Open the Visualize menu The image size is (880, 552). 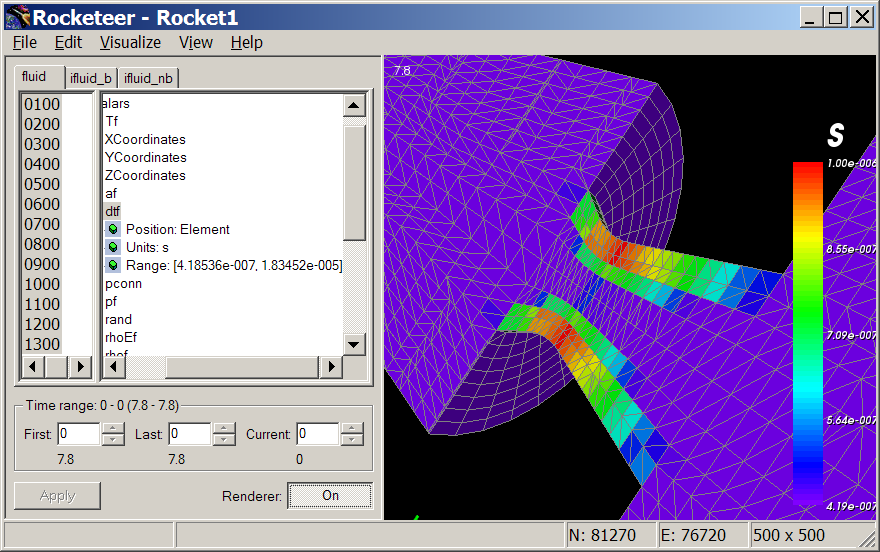point(130,43)
